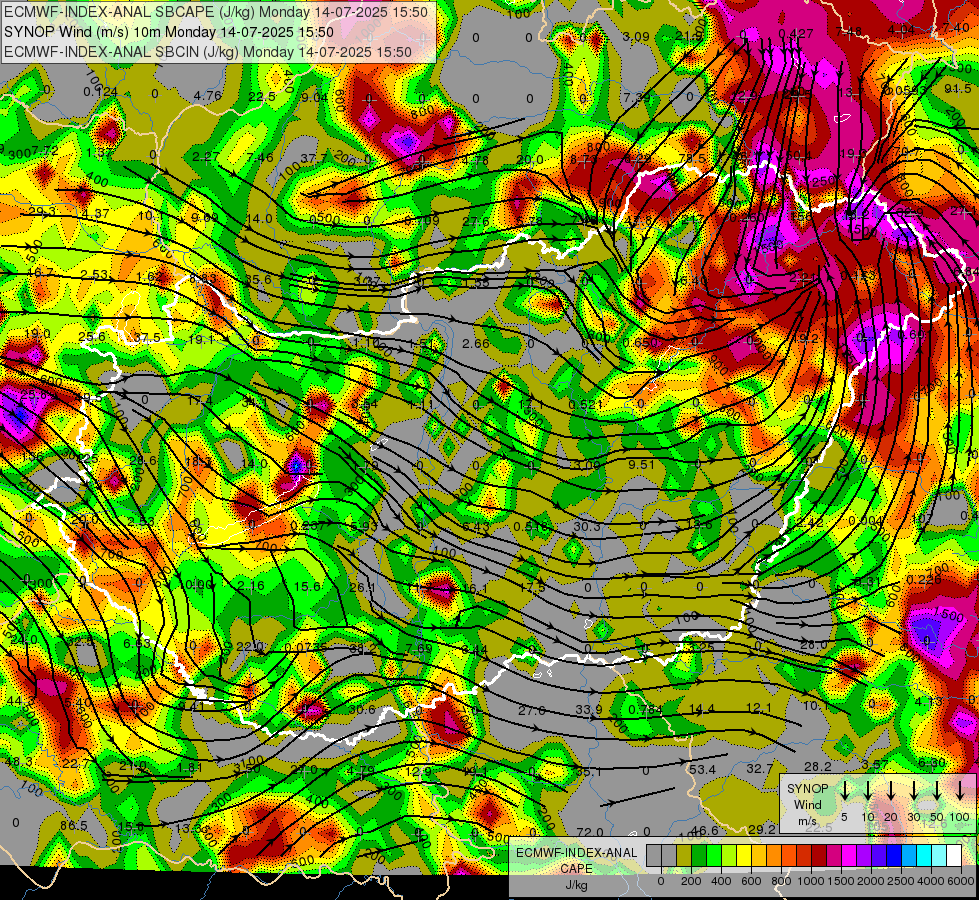Click the map value 86.5
Image resolution: width=979 pixels, height=900 pixels.
(74, 826)
